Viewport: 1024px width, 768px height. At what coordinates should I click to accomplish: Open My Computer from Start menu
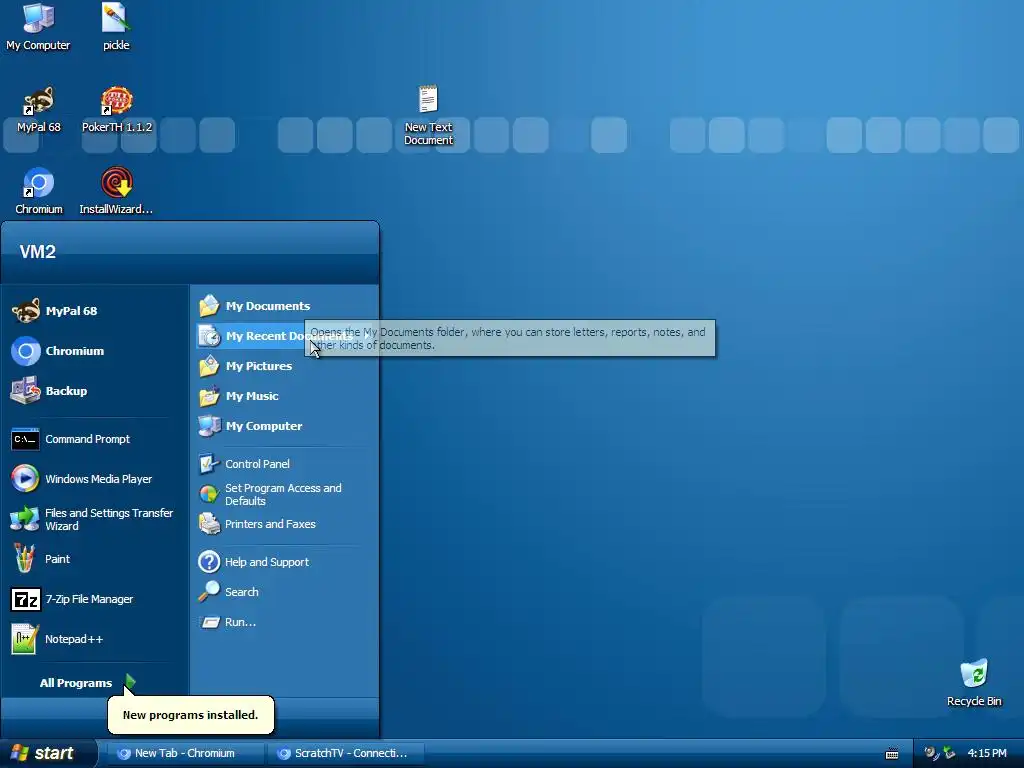[x=285, y=426]
